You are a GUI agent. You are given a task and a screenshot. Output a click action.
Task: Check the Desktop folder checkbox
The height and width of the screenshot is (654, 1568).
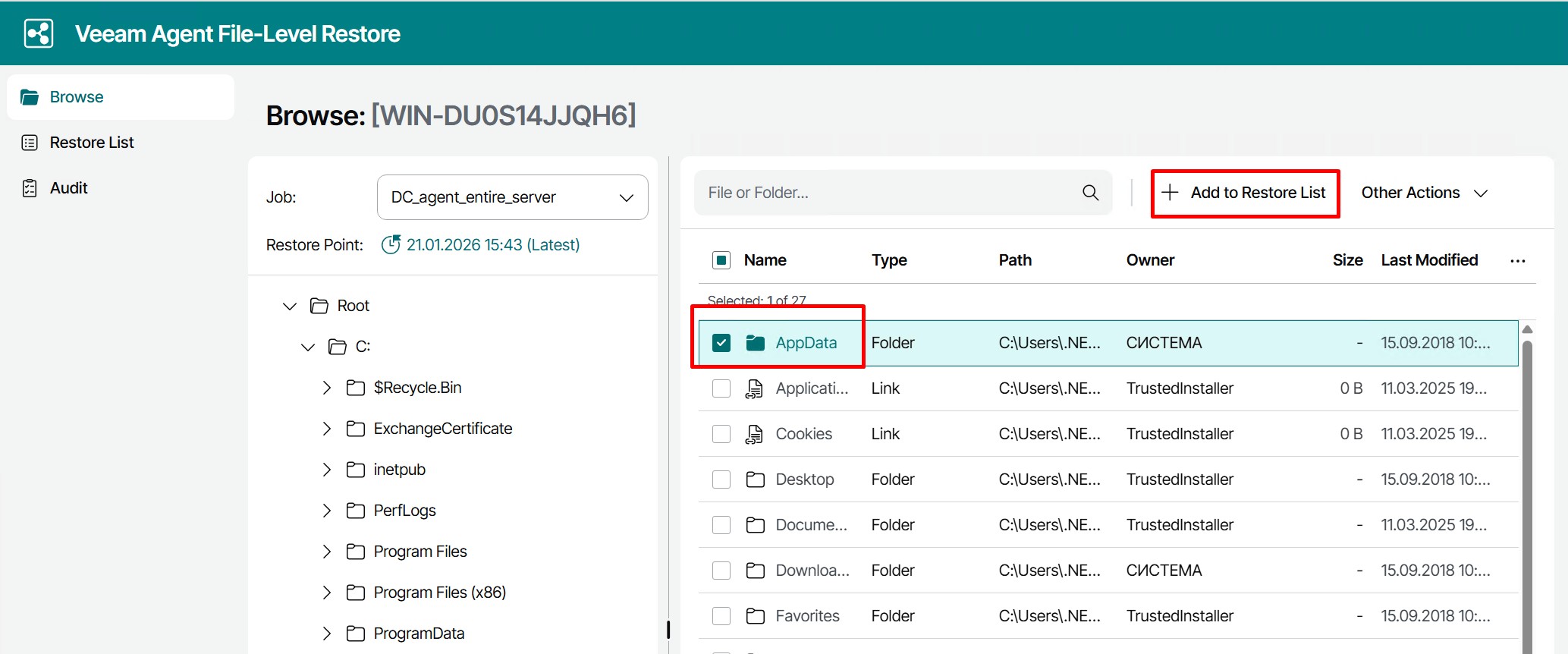coord(721,479)
